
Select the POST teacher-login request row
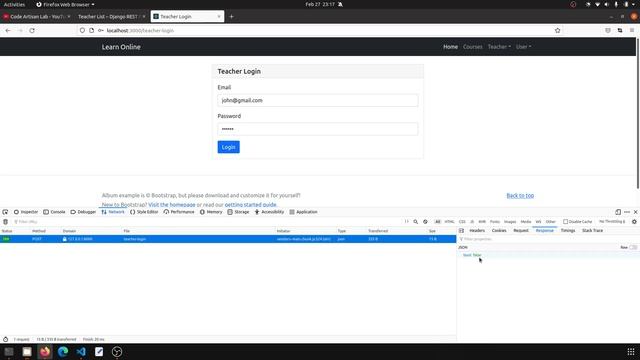228,239
